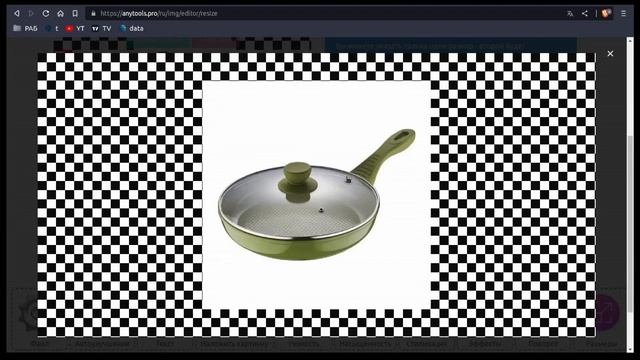Open the TV bookmark
The width and height of the screenshot is (640, 360).
(x=102, y=29)
